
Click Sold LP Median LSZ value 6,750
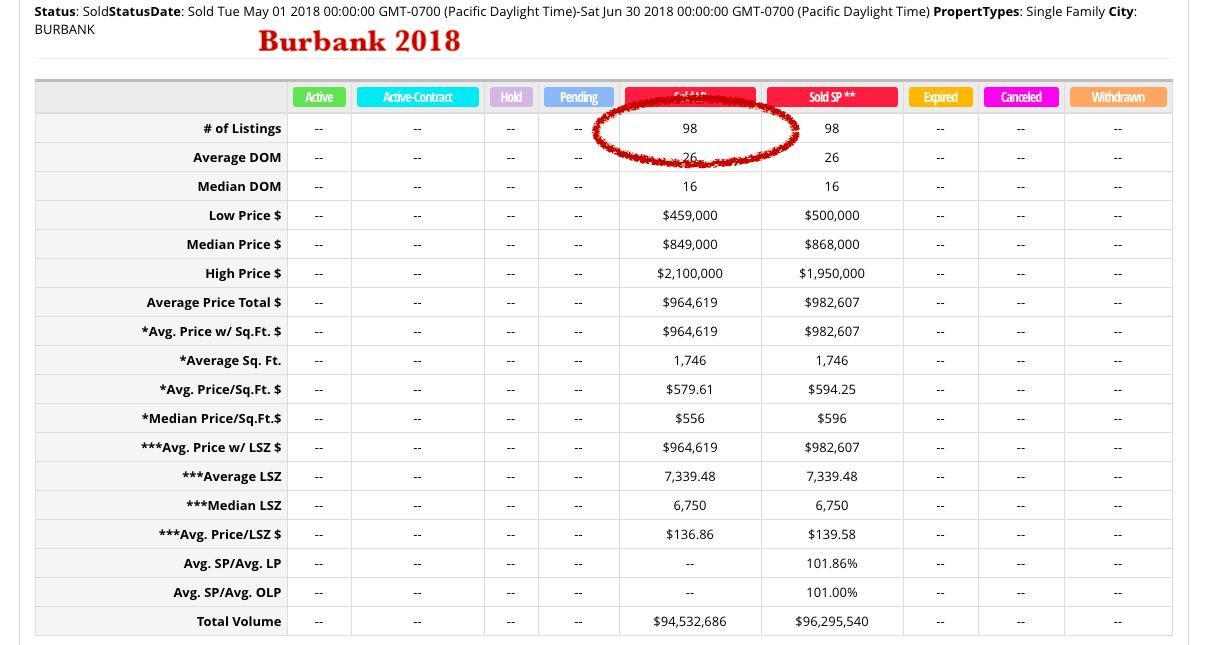click(x=690, y=505)
